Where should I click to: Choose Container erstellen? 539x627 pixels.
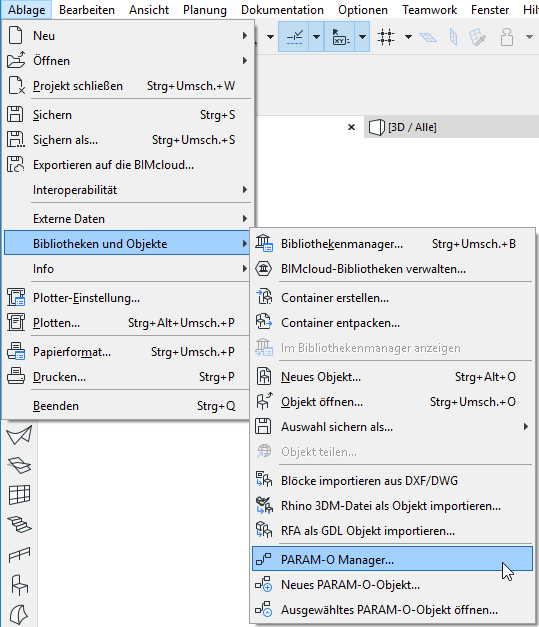392,298
